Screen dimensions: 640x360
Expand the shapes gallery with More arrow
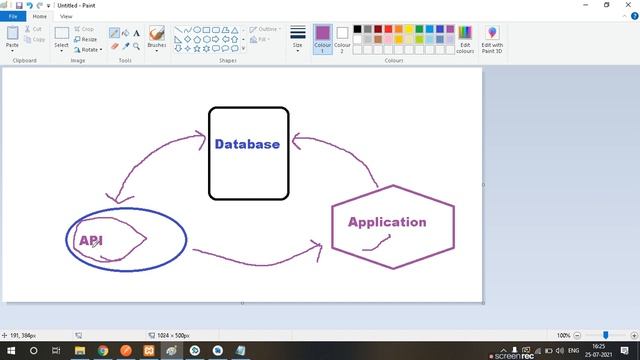(243, 49)
